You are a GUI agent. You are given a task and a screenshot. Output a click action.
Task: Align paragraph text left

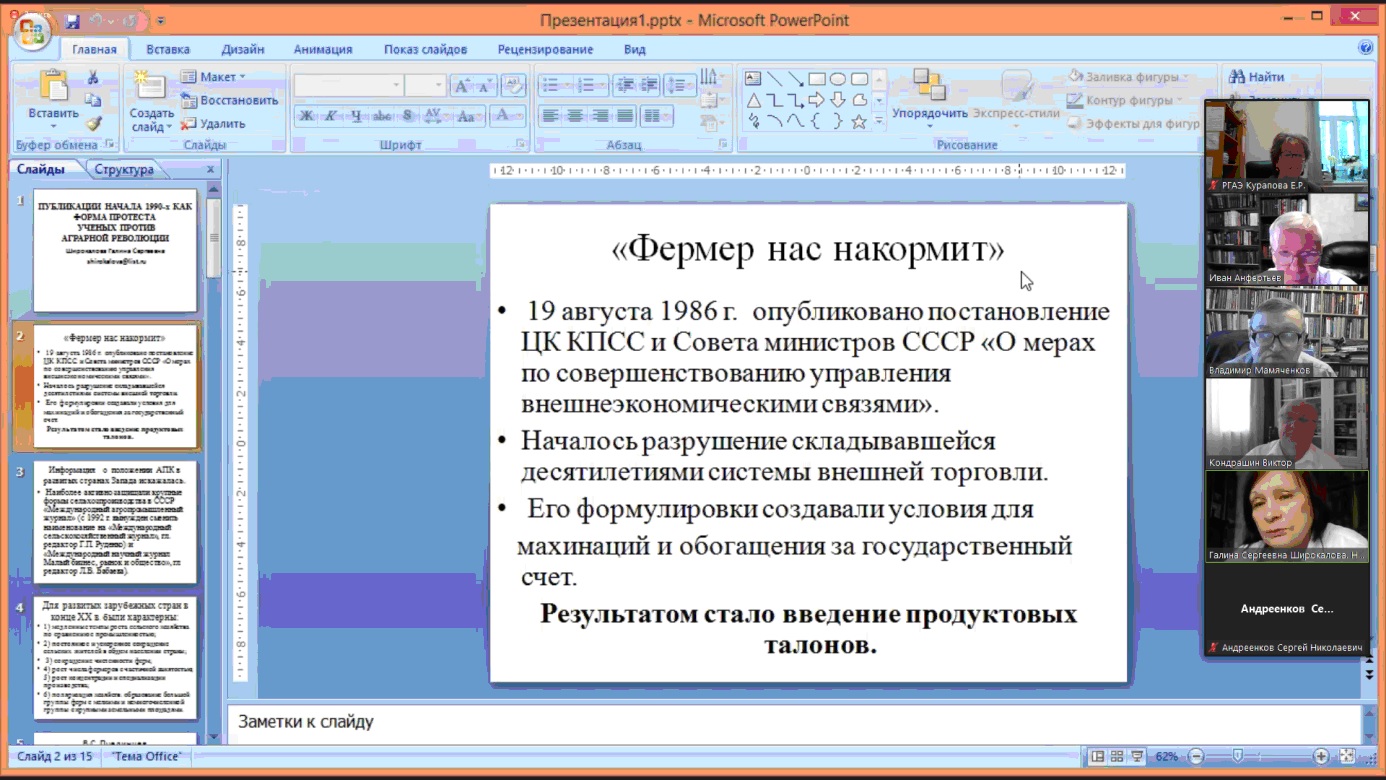(x=550, y=116)
